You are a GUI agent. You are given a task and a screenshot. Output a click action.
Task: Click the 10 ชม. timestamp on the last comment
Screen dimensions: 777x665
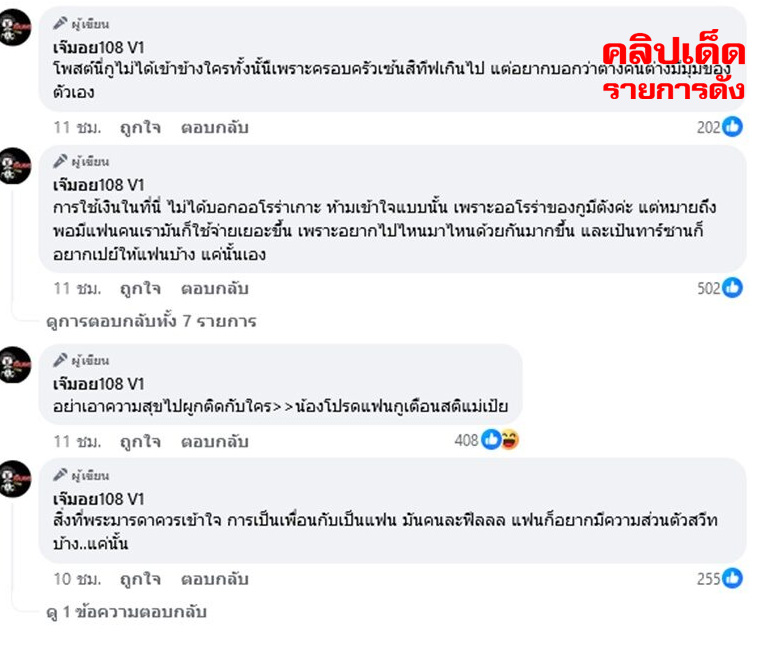[x=77, y=579]
